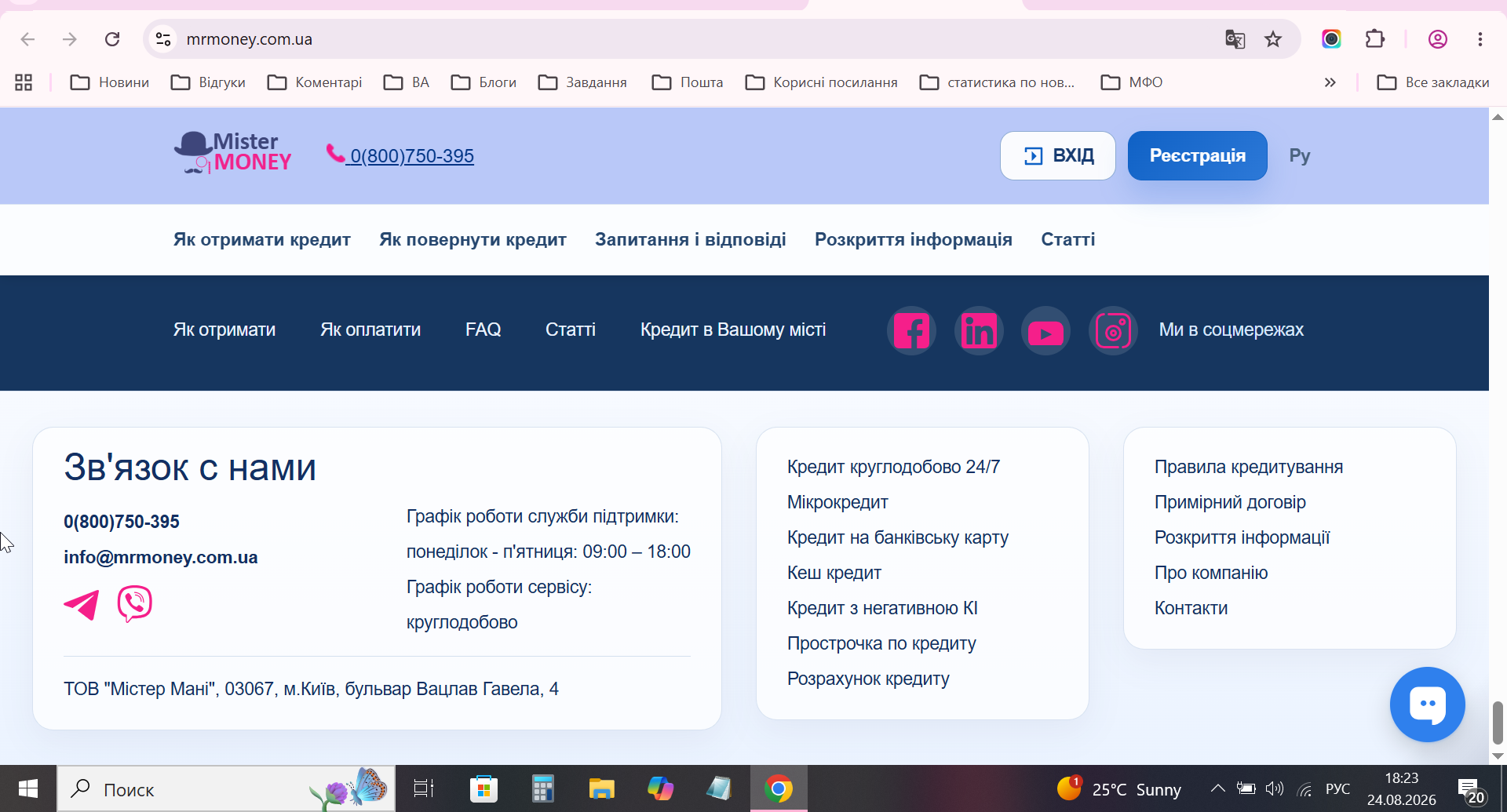Open the LinkedIn social media icon
Image resolution: width=1507 pixels, height=812 pixels.
[x=979, y=330]
